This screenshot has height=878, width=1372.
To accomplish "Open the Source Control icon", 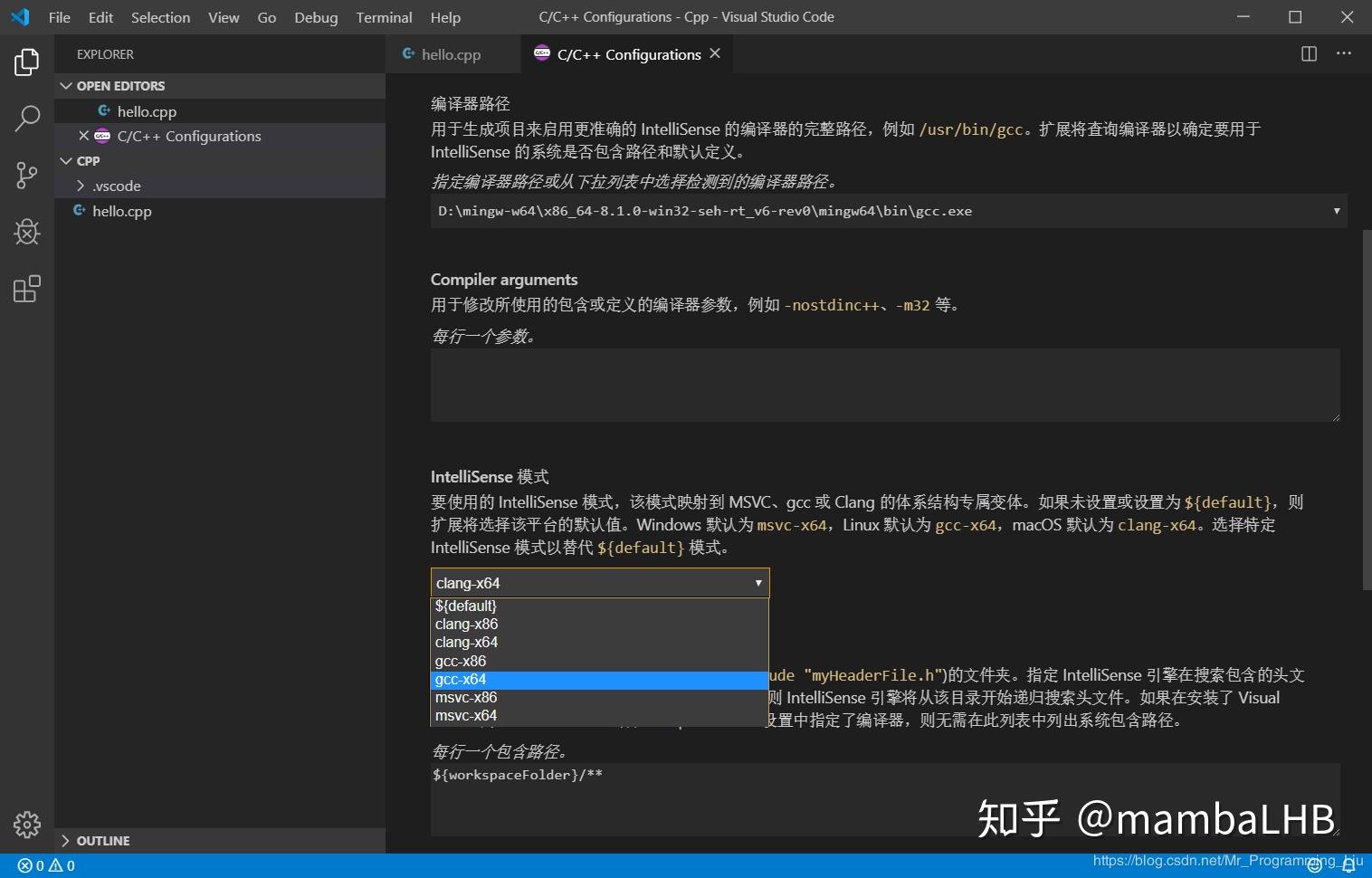I will coord(26,176).
